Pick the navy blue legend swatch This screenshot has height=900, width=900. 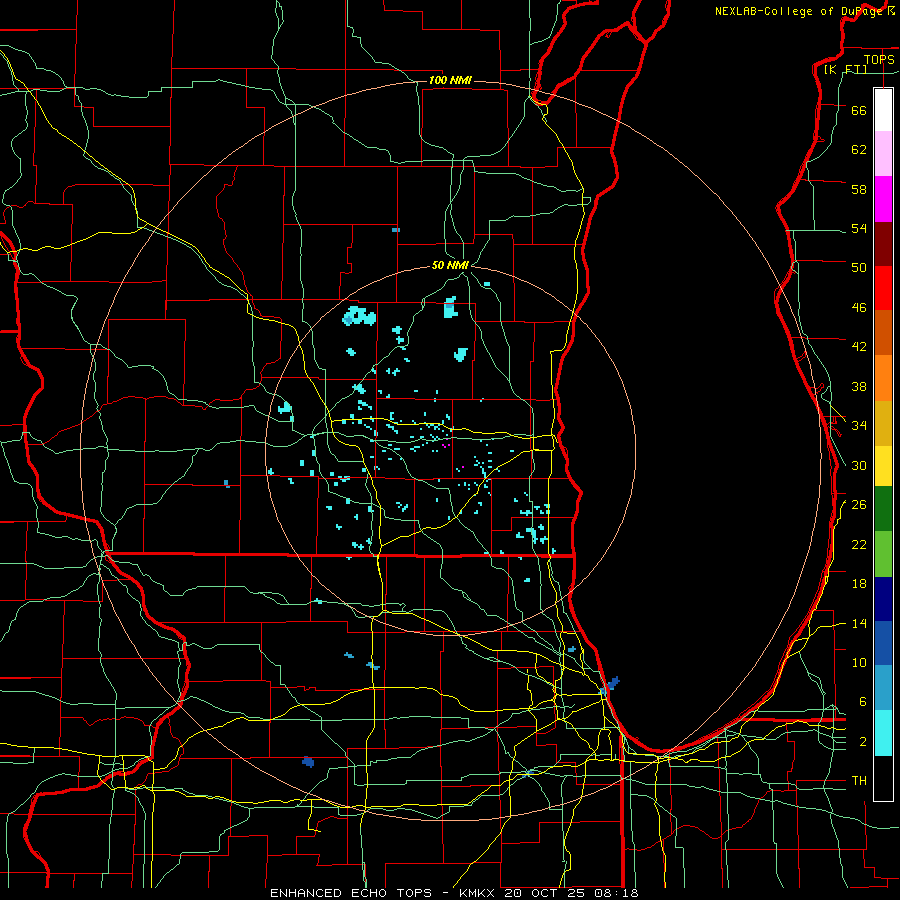click(x=883, y=599)
